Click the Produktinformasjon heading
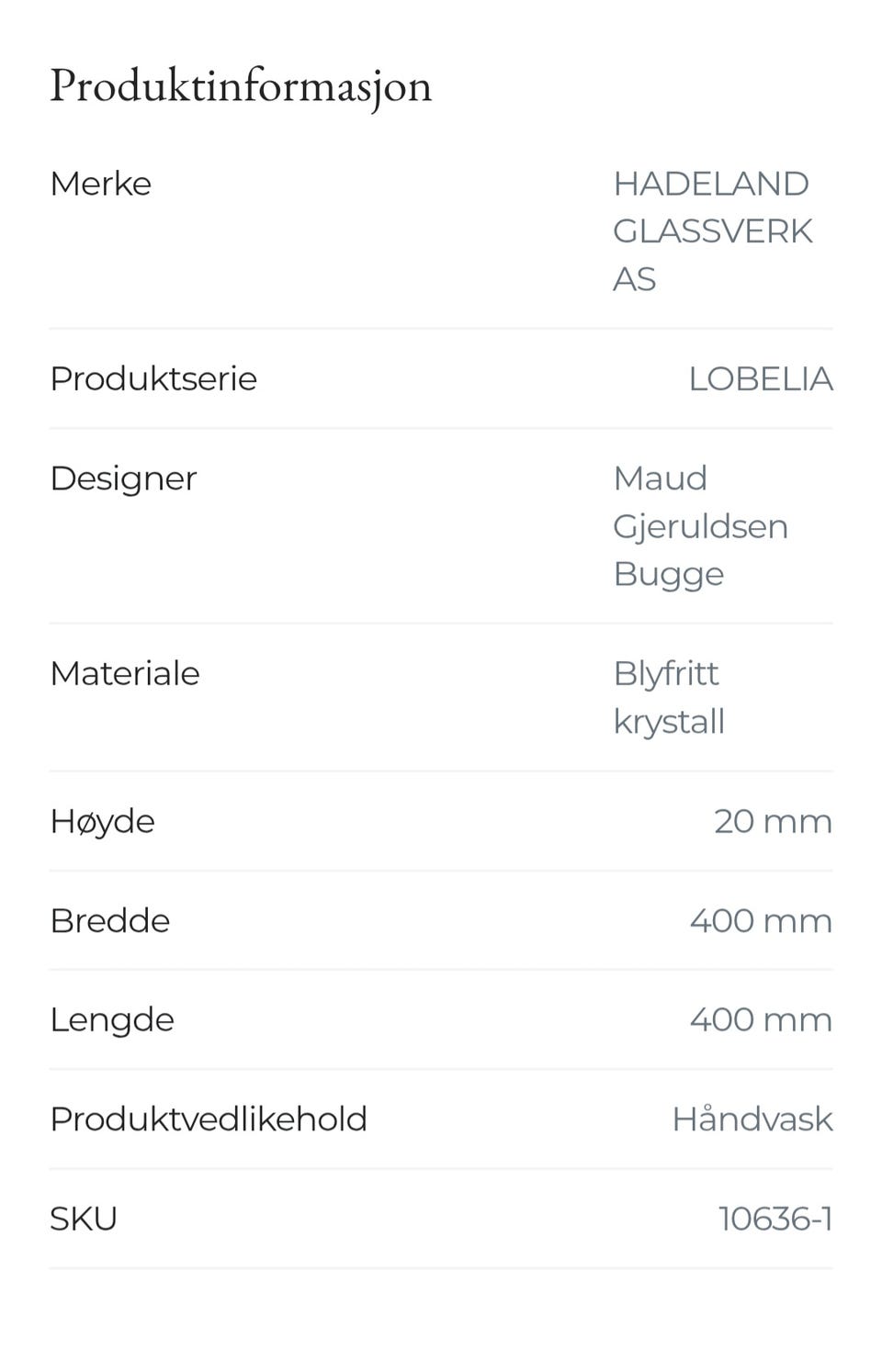This screenshot has height=1372, width=882. click(x=241, y=86)
